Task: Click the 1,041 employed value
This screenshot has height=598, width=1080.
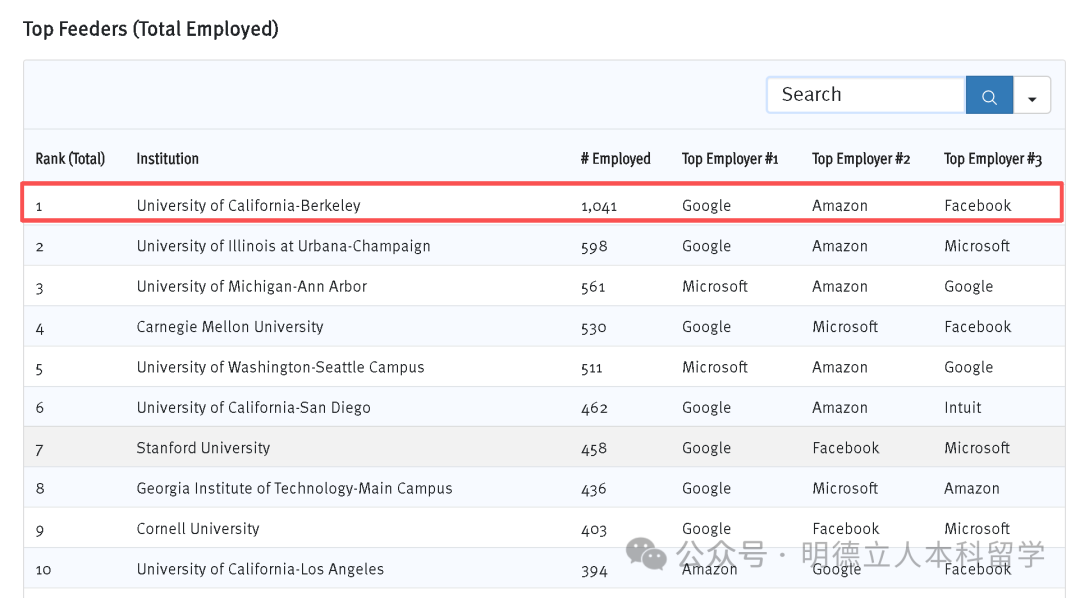Action: (599, 206)
